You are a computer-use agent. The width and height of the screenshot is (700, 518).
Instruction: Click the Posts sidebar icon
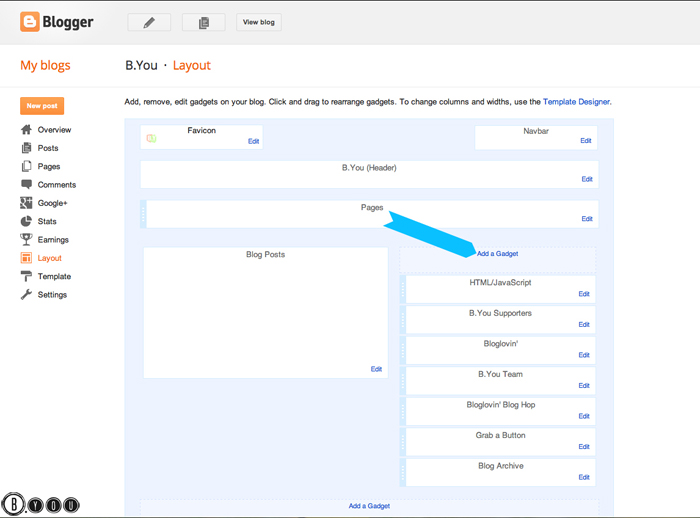click(26, 148)
